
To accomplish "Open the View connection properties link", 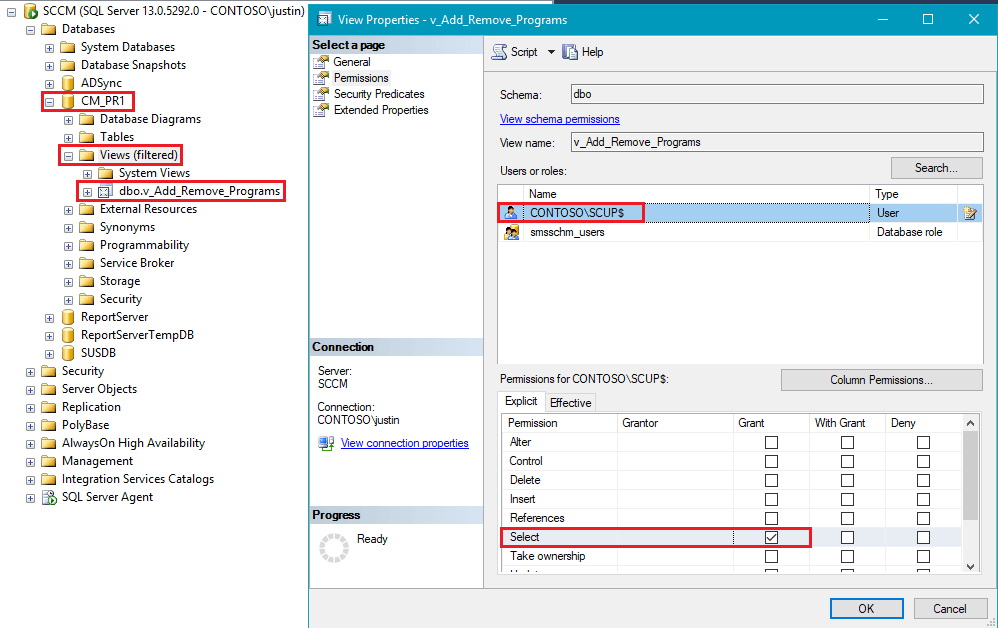I will click(x=404, y=443).
